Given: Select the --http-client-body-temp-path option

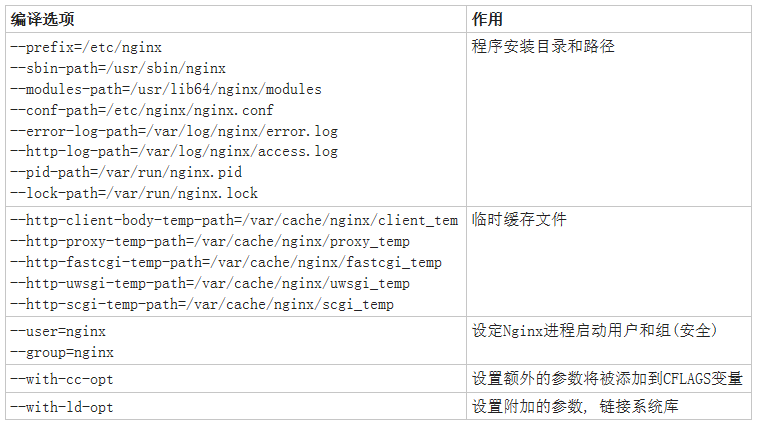Looking at the screenshot, I should pos(234,220).
